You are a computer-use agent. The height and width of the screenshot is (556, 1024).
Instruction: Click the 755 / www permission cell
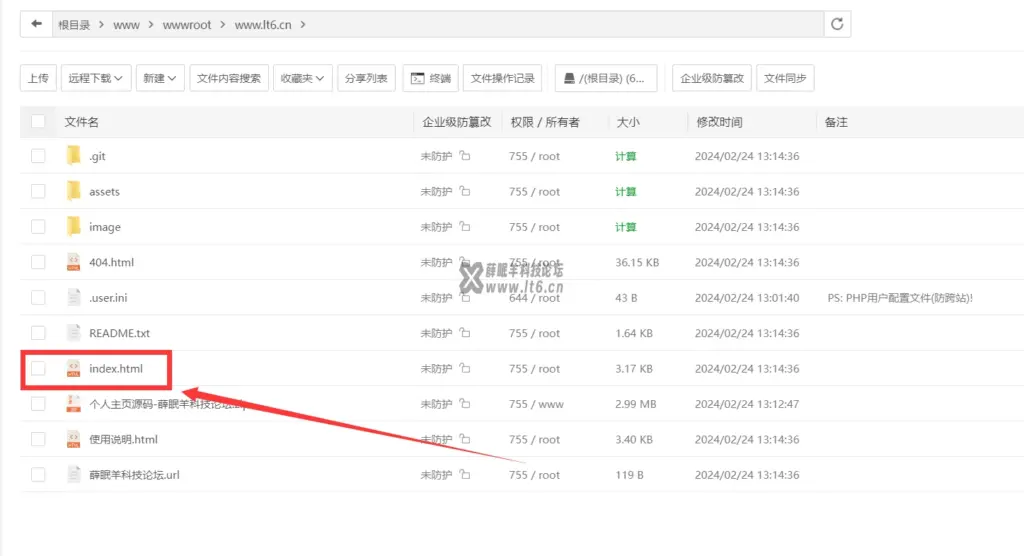(536, 404)
